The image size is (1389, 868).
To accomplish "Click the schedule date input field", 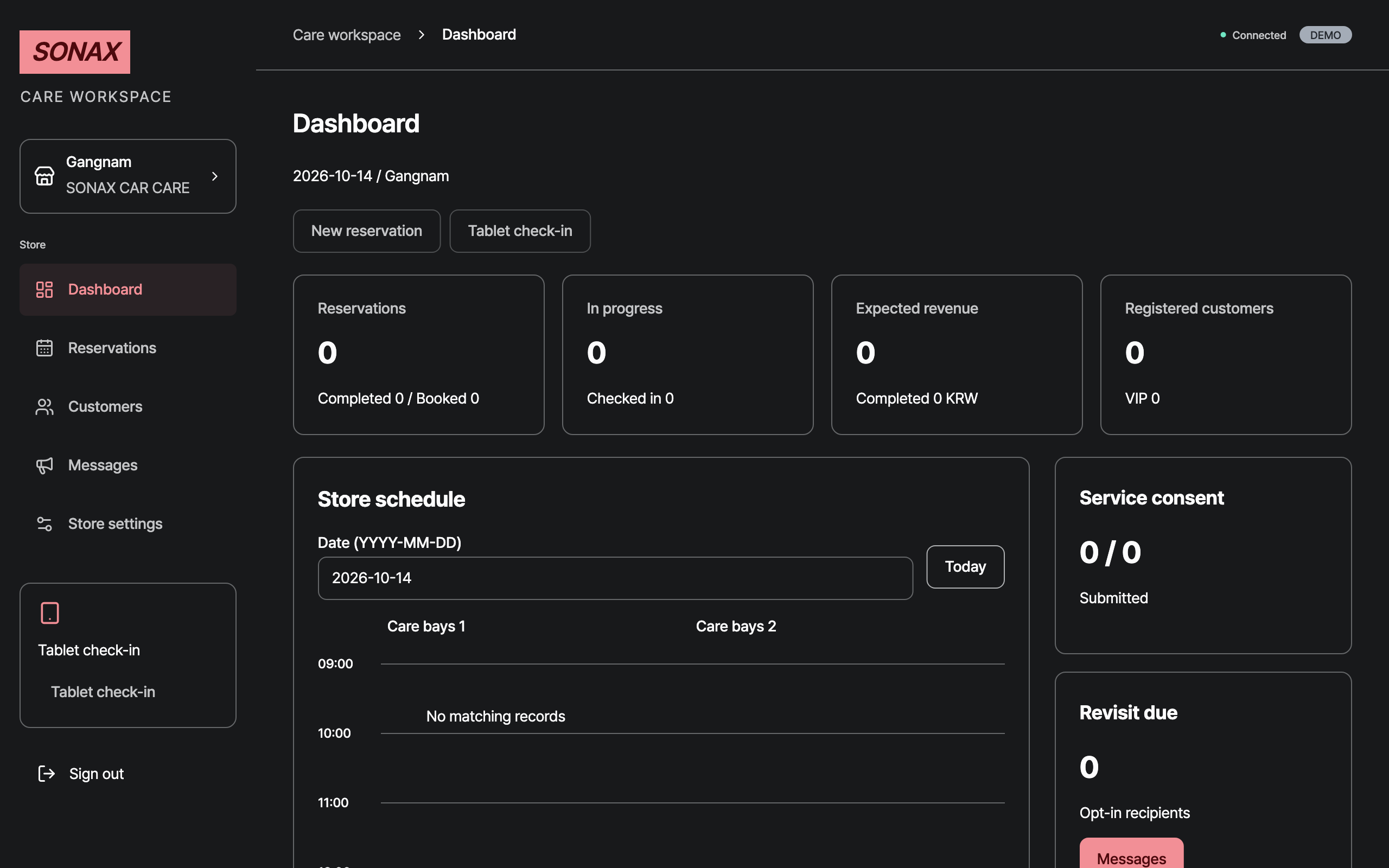I will 615,578.
